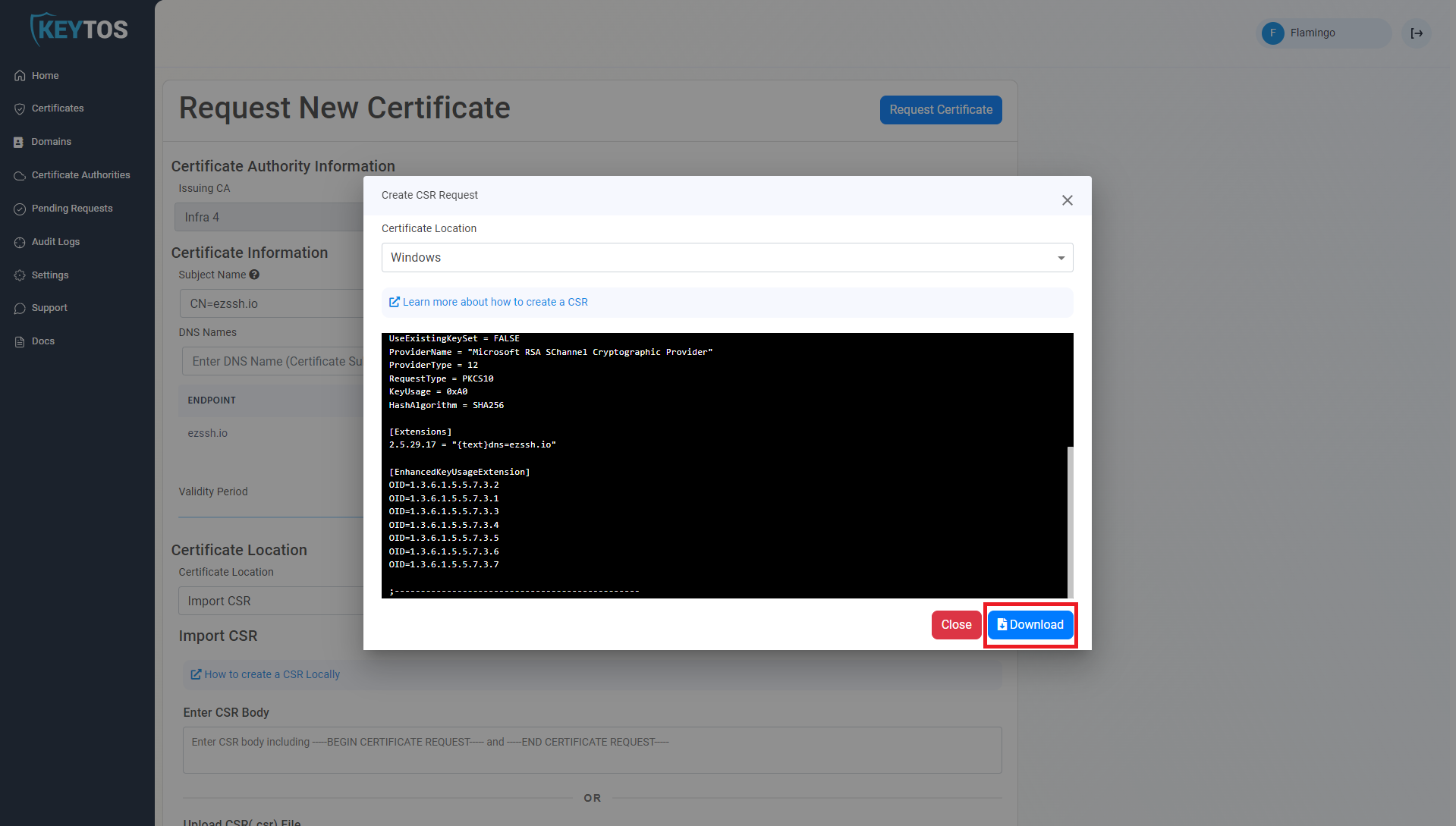Select the Pending Requests checkmark icon

click(x=20, y=209)
